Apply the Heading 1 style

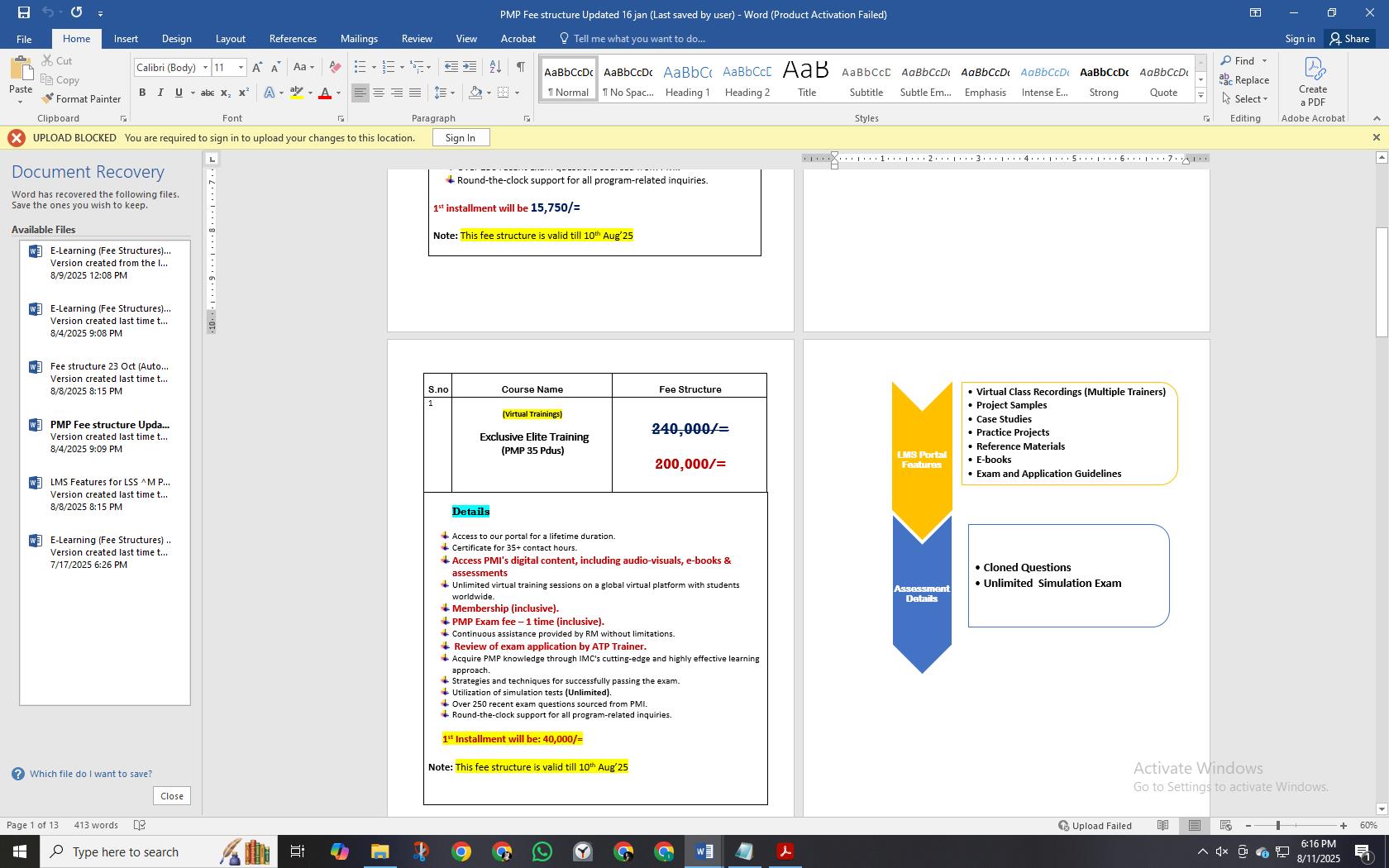click(687, 79)
